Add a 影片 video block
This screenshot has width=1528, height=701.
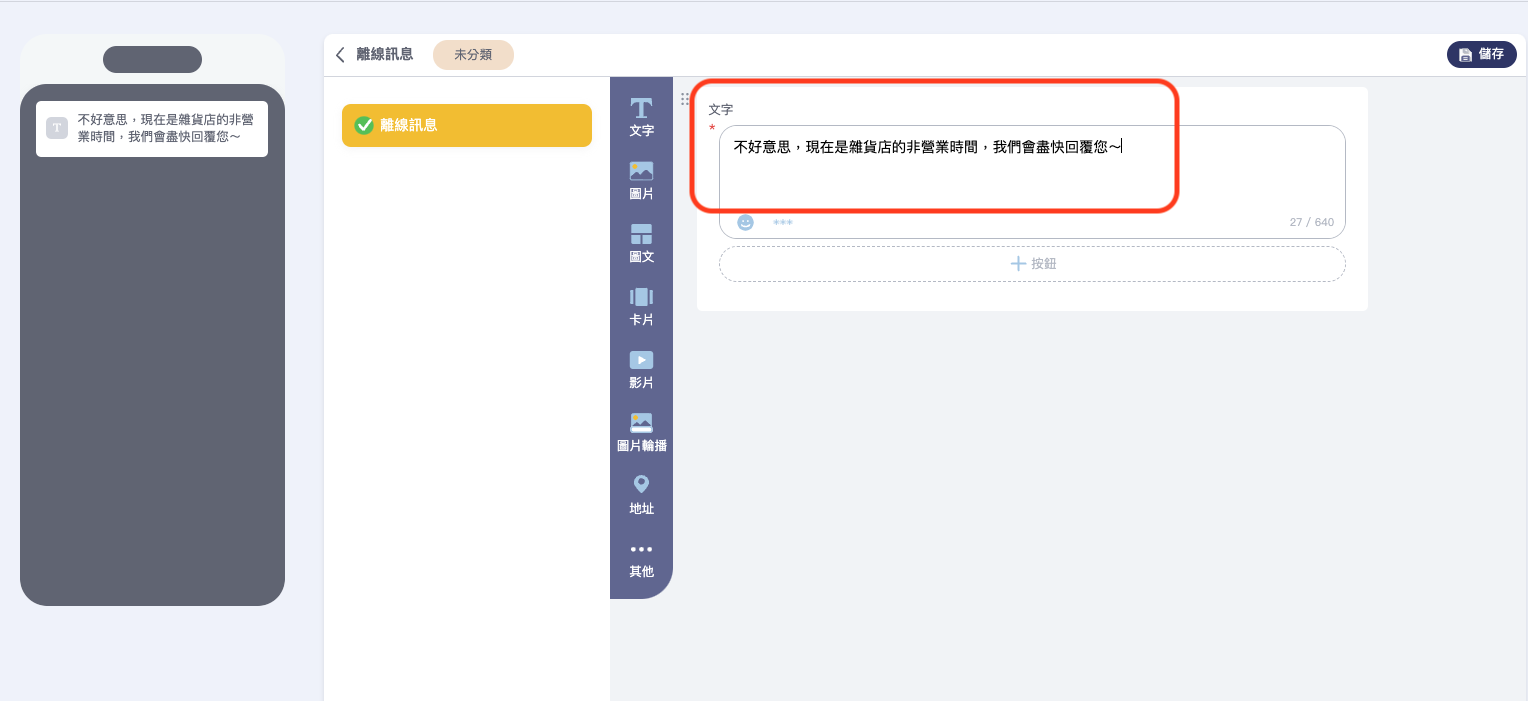coord(641,369)
